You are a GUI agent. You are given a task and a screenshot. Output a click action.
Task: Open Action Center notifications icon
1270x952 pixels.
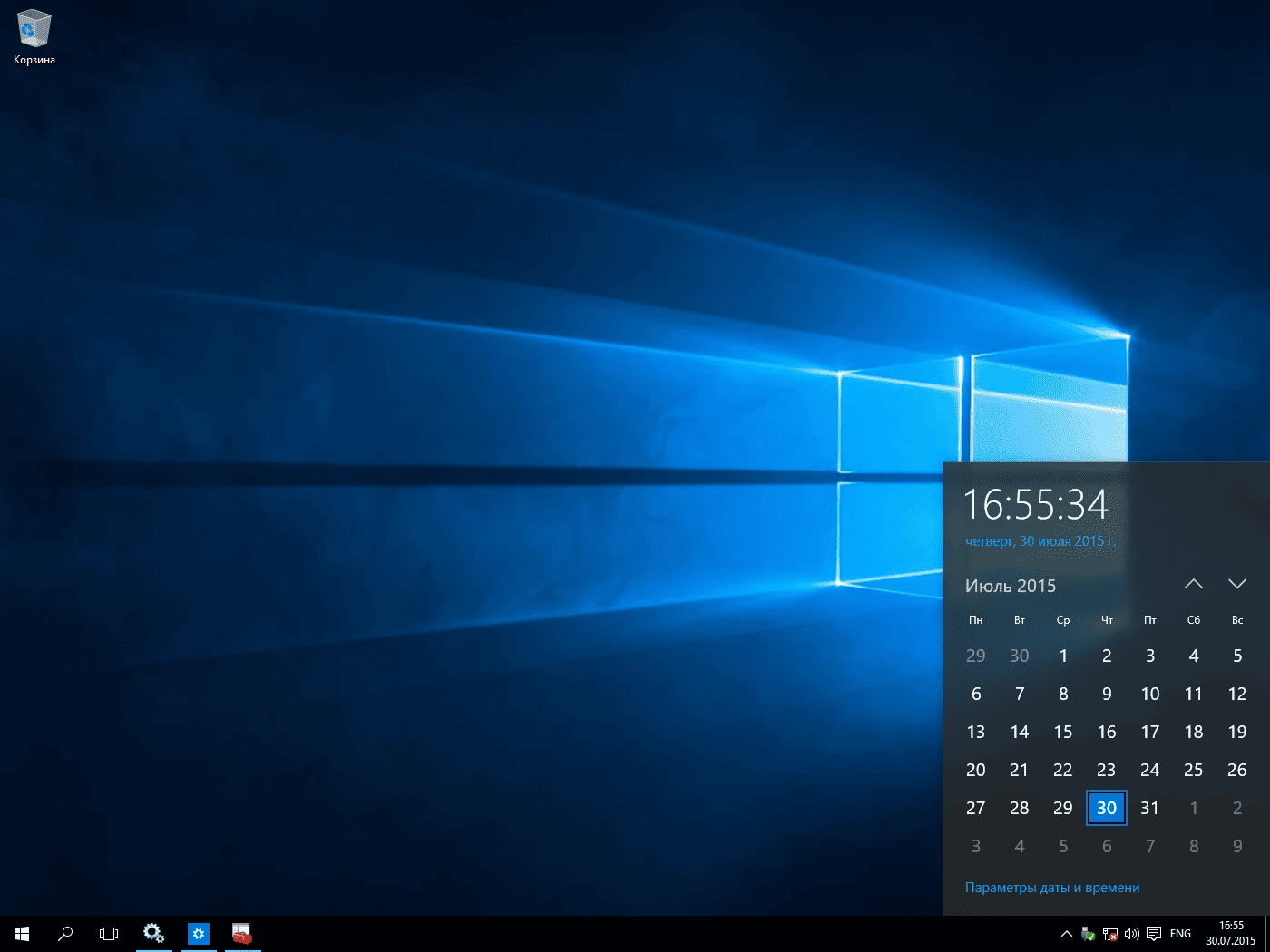pyautogui.click(x=1154, y=934)
